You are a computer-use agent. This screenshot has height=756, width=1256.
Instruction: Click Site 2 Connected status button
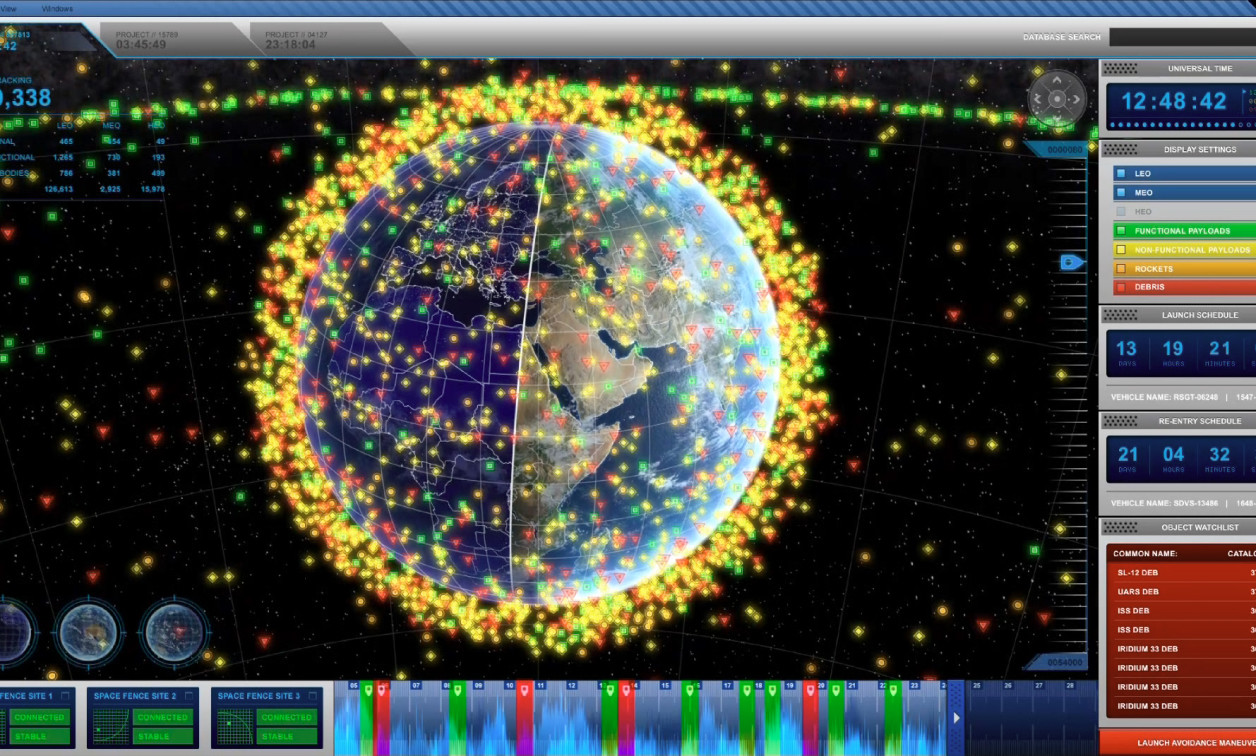163,717
